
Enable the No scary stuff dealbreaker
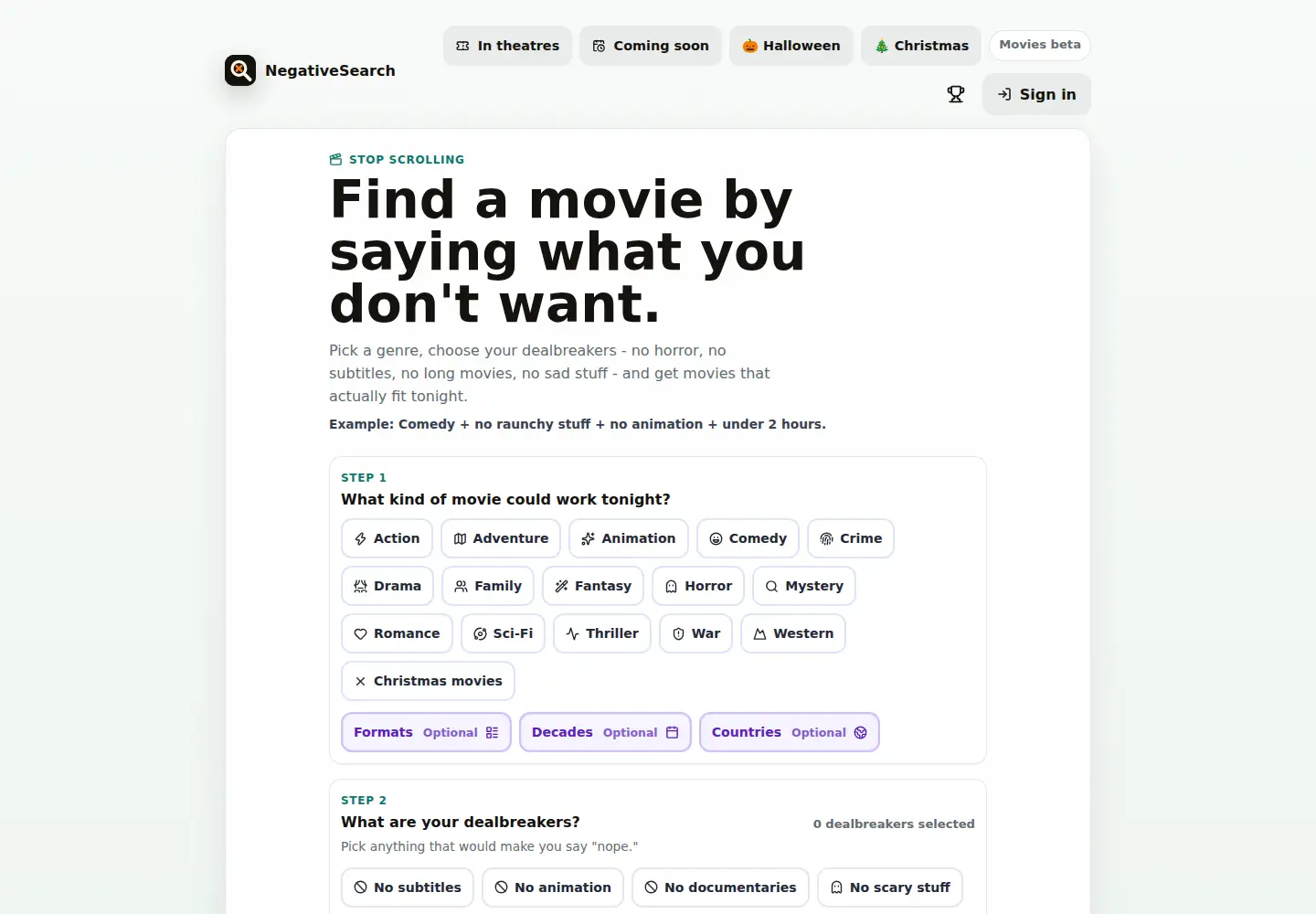click(890, 887)
